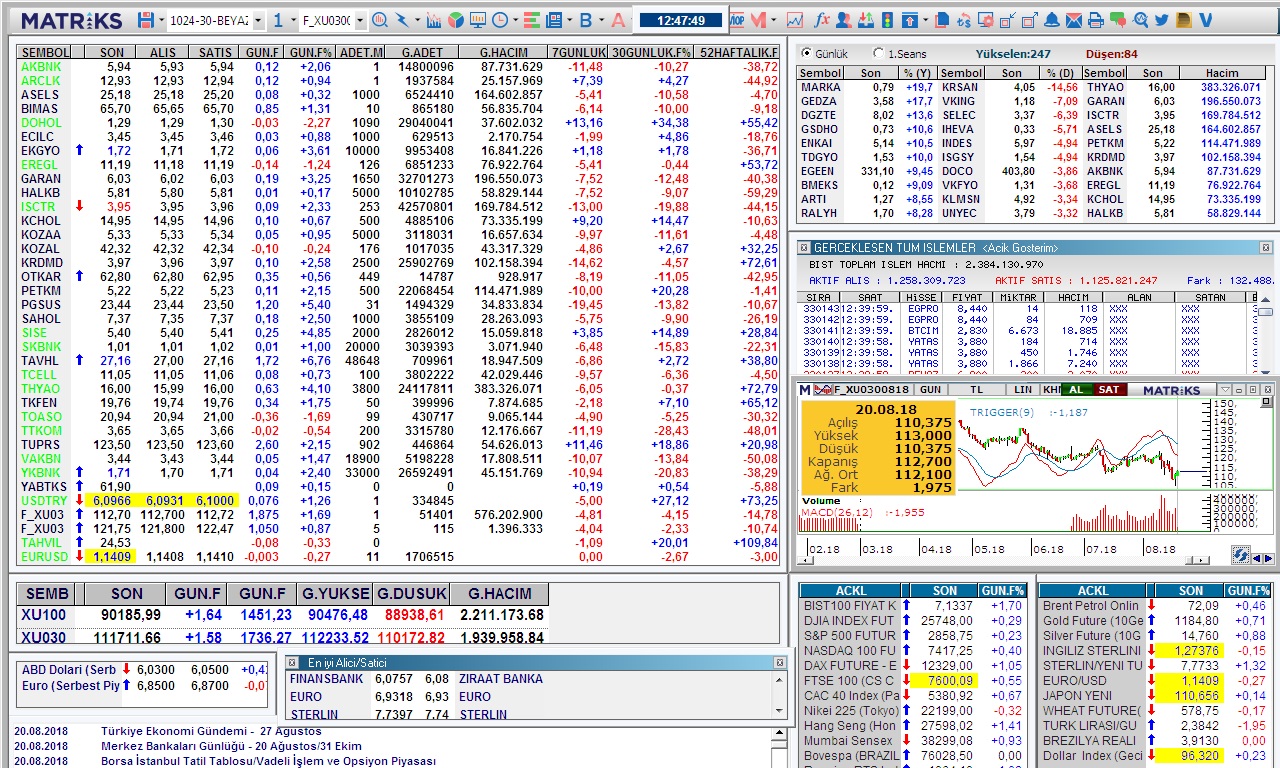1280x768 pixels.
Task: Click the red SAT sell button
Action: tap(1109, 389)
